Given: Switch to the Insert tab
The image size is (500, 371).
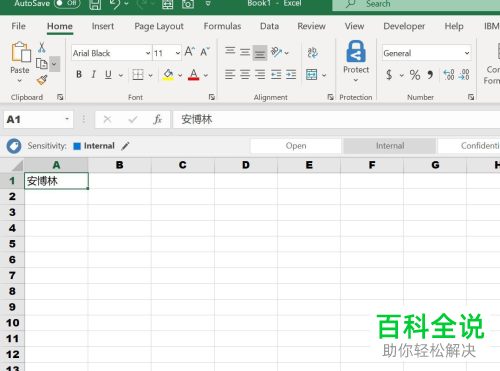Looking at the screenshot, I should coord(103,26).
